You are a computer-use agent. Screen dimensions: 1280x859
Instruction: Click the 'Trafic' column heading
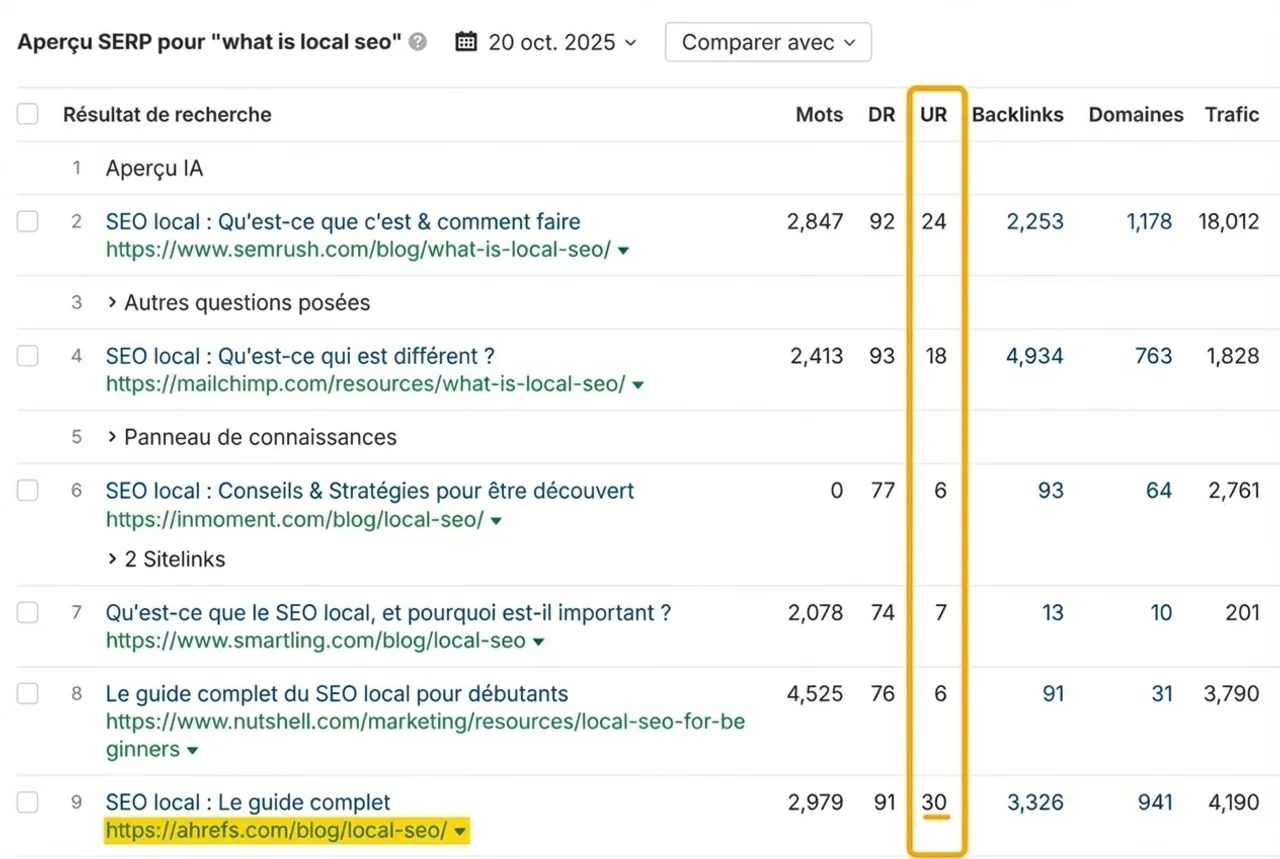[1231, 114]
